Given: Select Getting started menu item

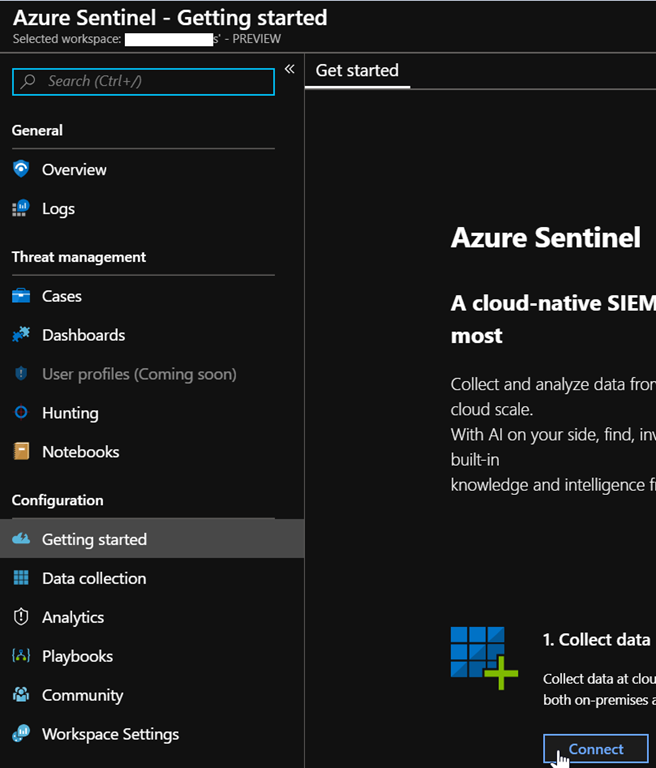Looking at the screenshot, I should coord(94,539).
